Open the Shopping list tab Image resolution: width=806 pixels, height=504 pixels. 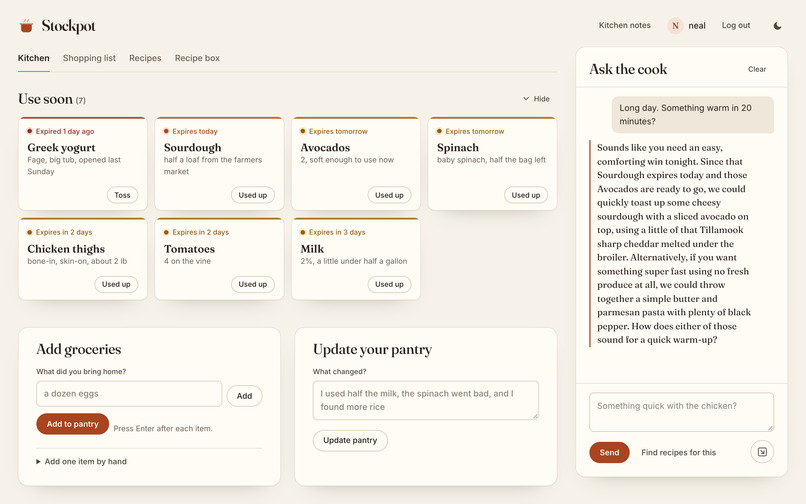[89, 58]
